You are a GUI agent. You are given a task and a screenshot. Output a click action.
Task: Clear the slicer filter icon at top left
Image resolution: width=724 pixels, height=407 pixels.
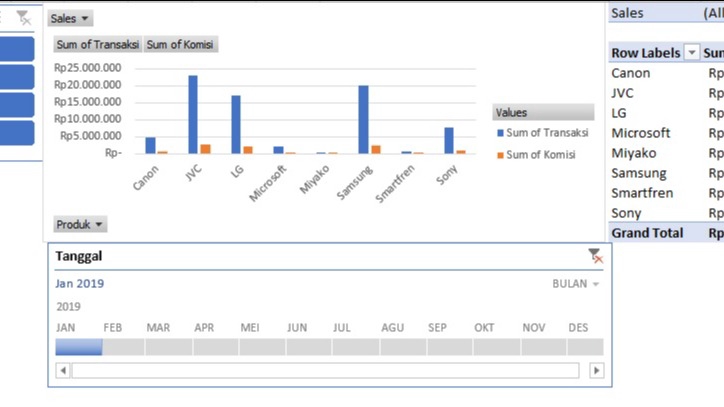23,18
